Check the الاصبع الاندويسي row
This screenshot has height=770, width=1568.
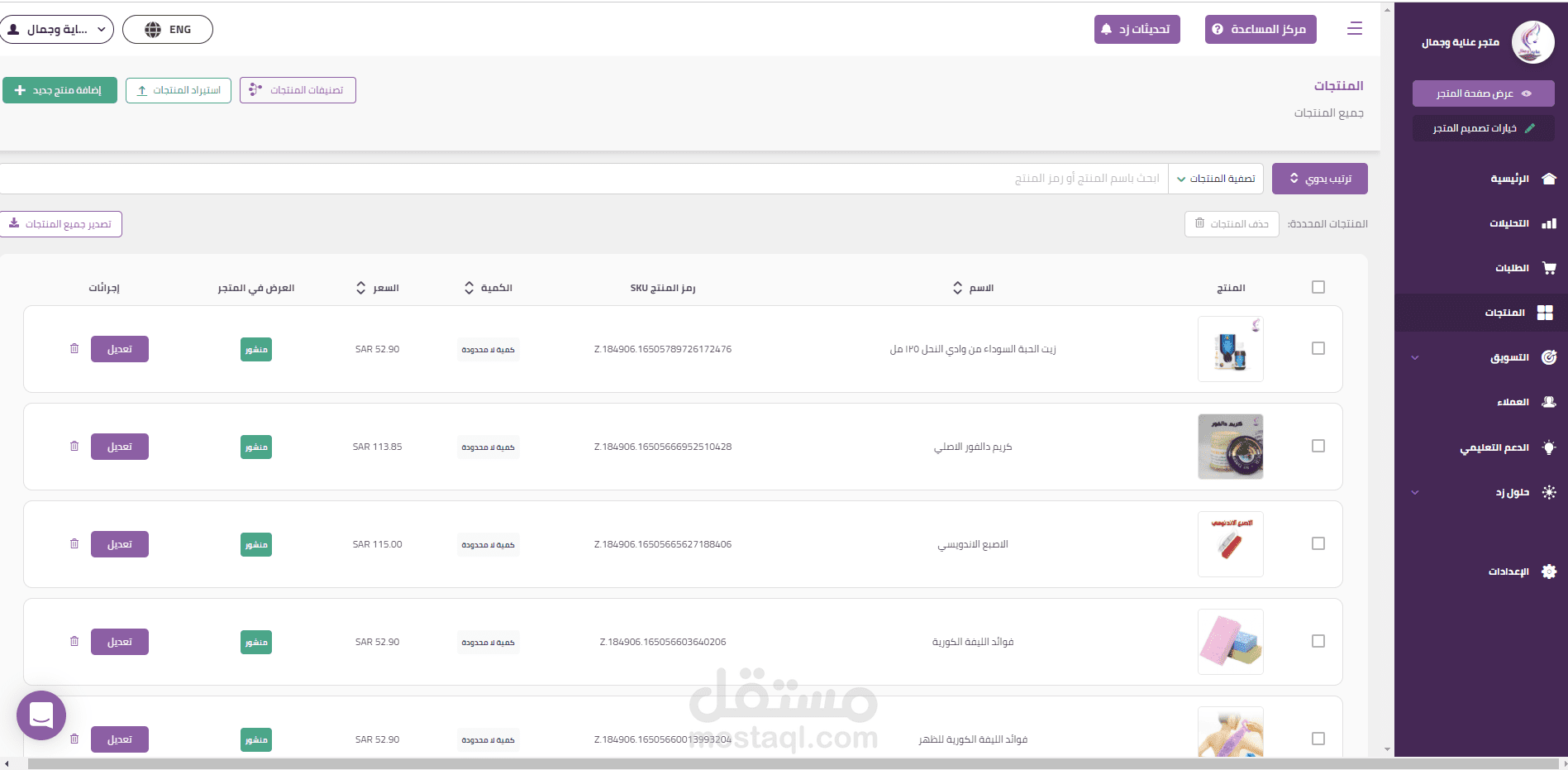[1318, 543]
